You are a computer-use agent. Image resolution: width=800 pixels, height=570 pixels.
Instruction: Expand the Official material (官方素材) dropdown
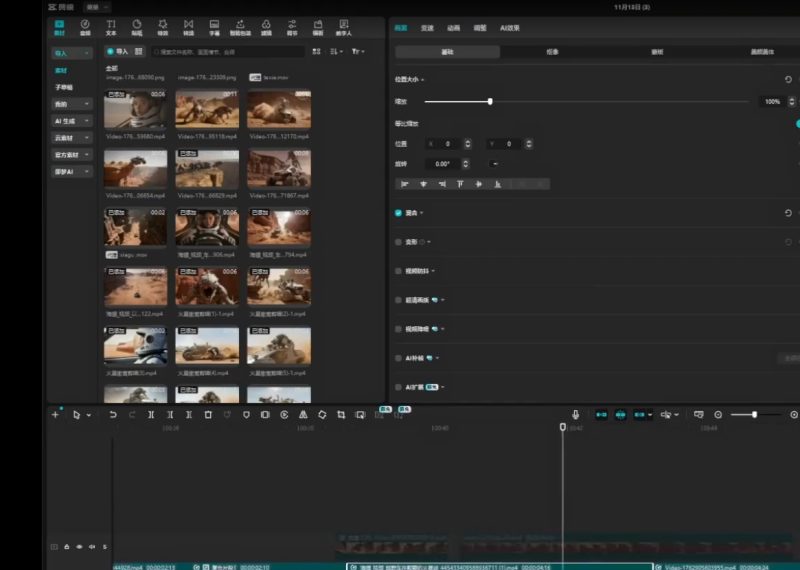72,155
